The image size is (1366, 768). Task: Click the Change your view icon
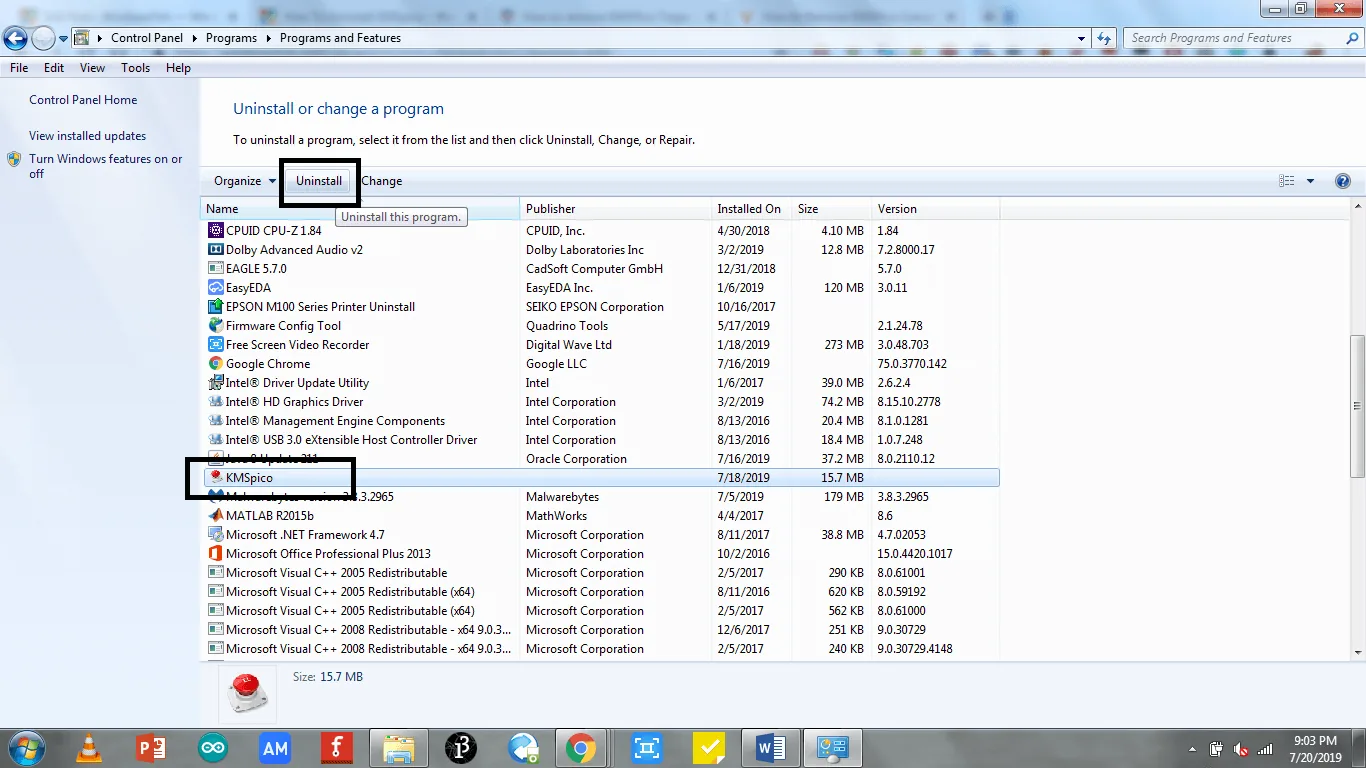coord(1287,181)
